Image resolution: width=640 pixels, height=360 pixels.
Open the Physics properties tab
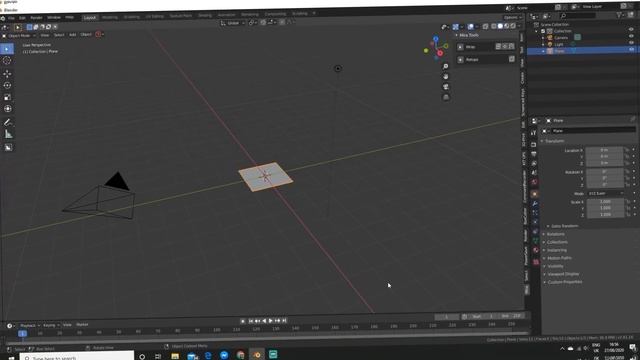click(x=535, y=222)
